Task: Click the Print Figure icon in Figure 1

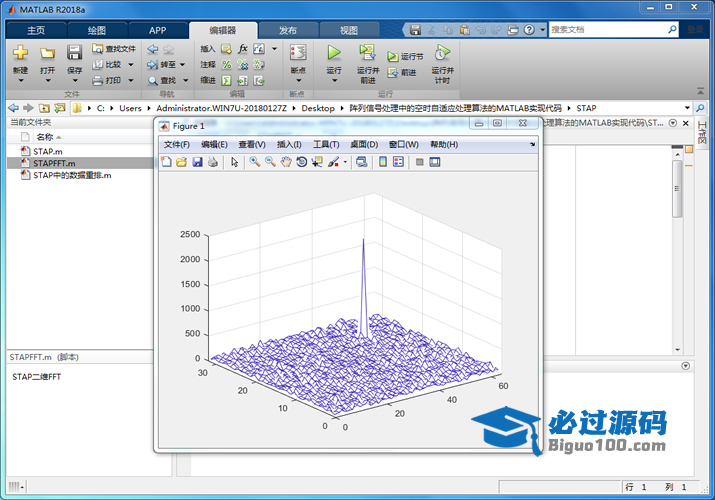Action: point(212,162)
